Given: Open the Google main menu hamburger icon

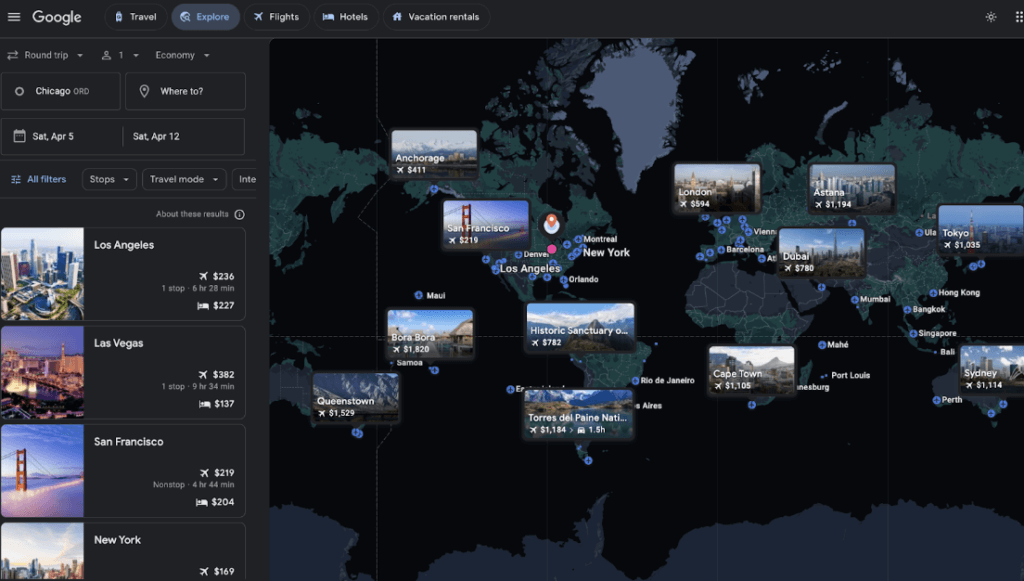Looking at the screenshot, I should point(14,17).
